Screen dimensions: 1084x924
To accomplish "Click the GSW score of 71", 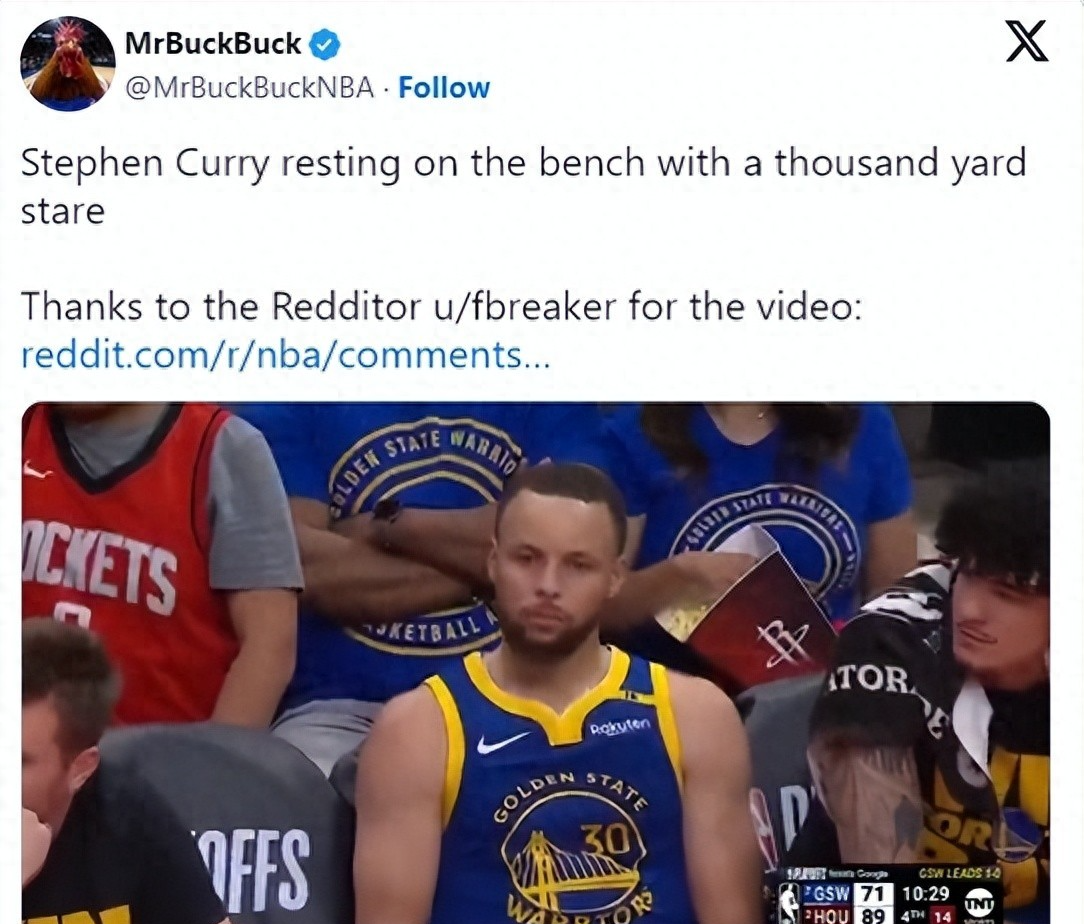I will (872, 894).
